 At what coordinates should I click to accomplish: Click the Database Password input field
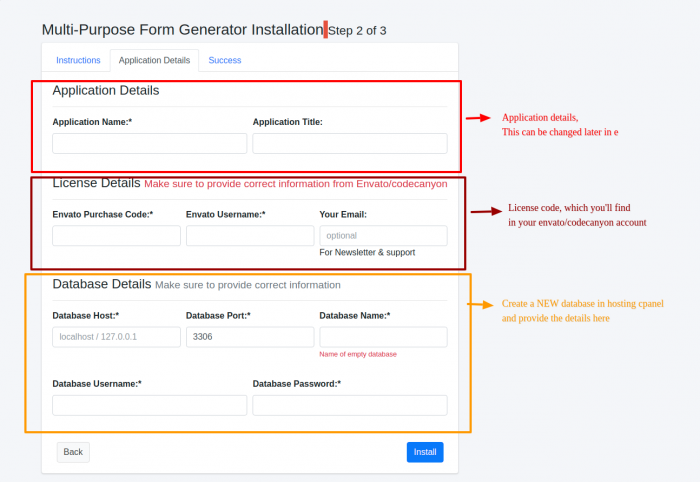(349, 405)
